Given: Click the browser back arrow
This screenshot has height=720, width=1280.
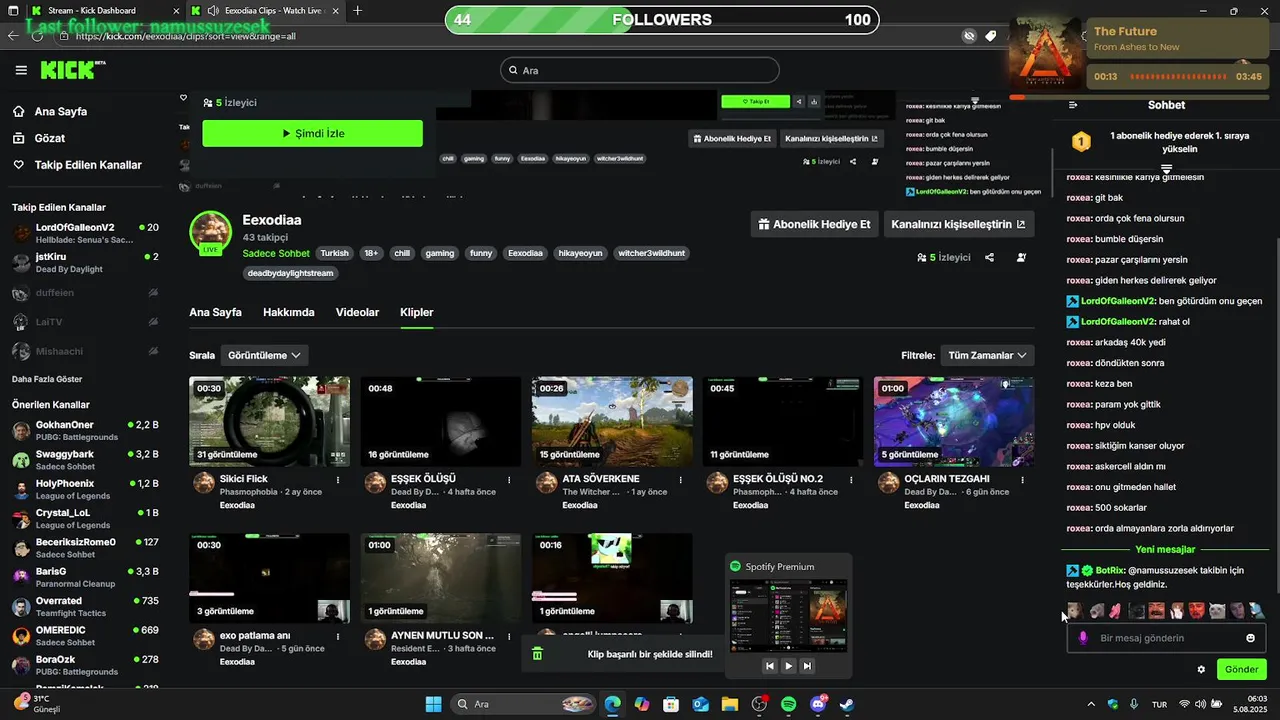Looking at the screenshot, I should click(13, 36).
